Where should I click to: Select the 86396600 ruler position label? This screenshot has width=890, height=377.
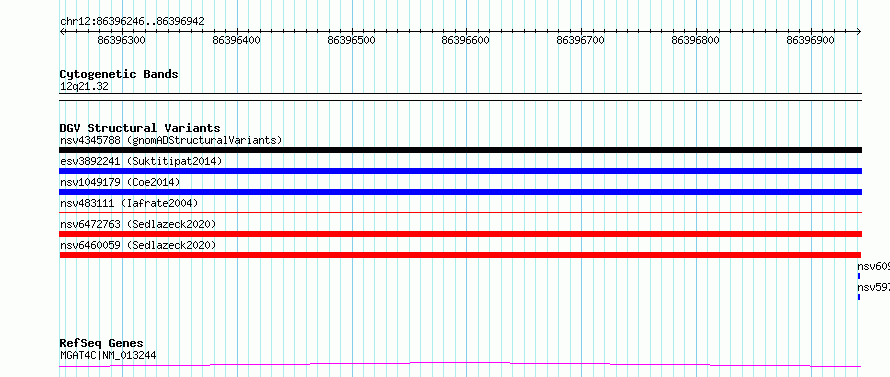pyautogui.click(x=465, y=40)
